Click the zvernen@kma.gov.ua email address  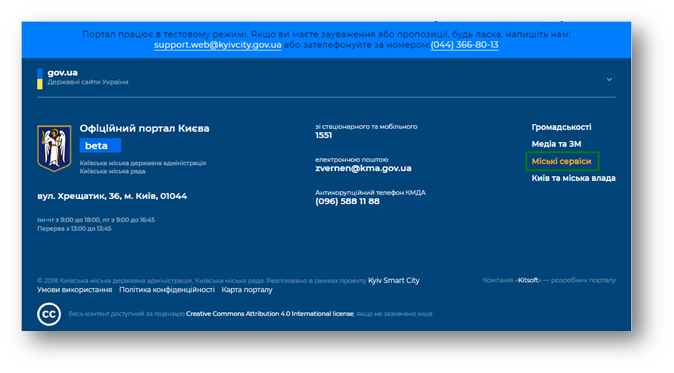[x=363, y=168]
